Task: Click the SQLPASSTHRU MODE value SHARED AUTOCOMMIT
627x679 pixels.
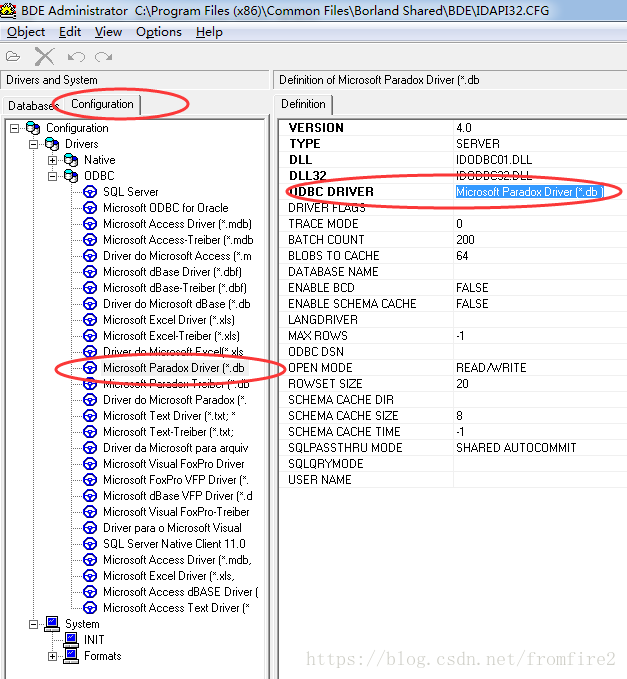Action: click(x=516, y=448)
